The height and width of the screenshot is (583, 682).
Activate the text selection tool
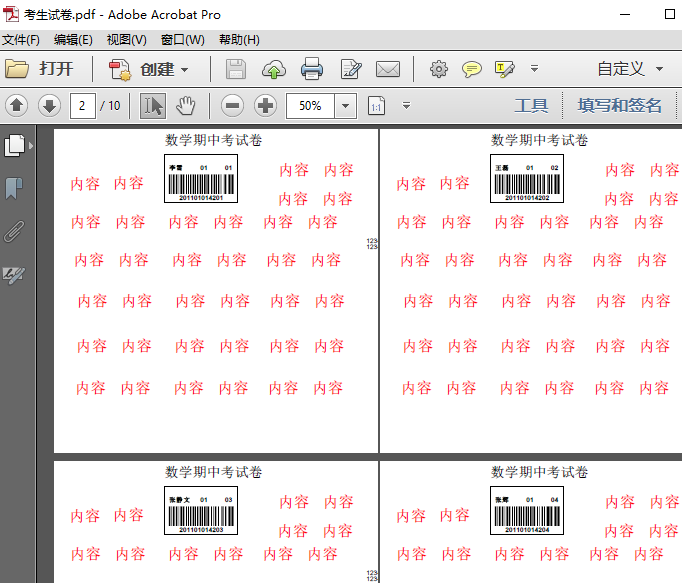(x=153, y=106)
